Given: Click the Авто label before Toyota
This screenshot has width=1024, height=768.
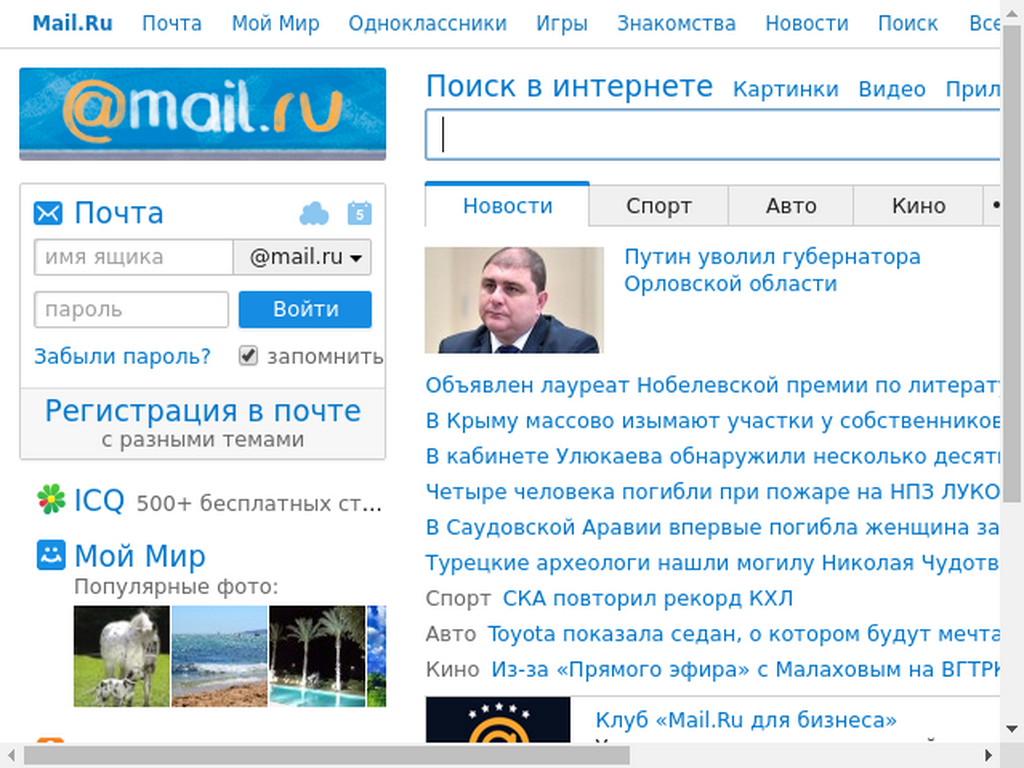Looking at the screenshot, I should click(451, 633).
